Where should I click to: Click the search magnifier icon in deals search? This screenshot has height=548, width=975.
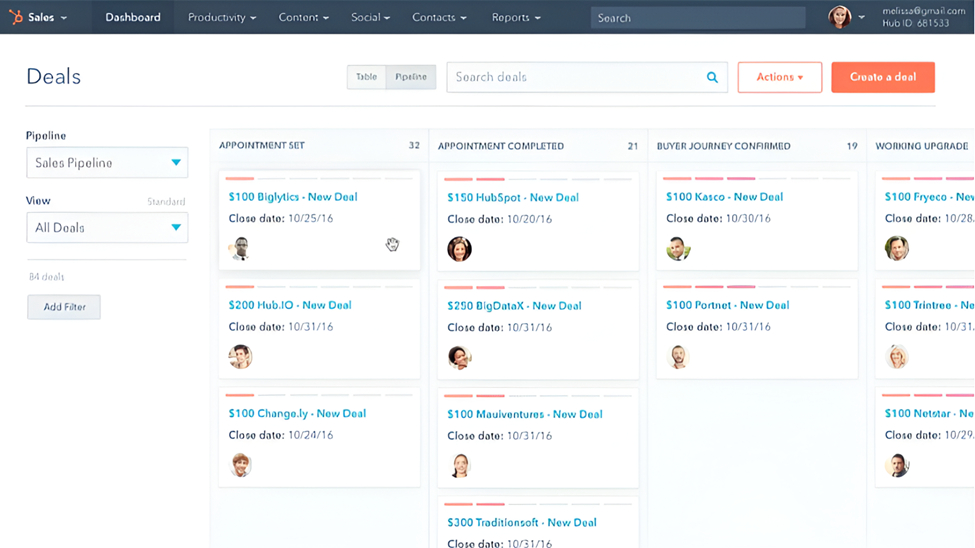[712, 77]
